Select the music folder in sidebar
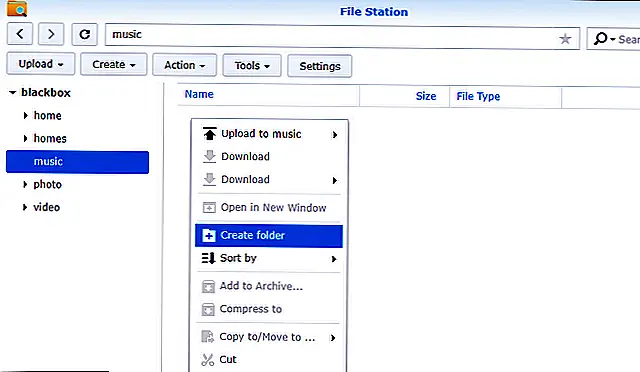This screenshot has height=372, width=640. pyautogui.click(x=78, y=162)
